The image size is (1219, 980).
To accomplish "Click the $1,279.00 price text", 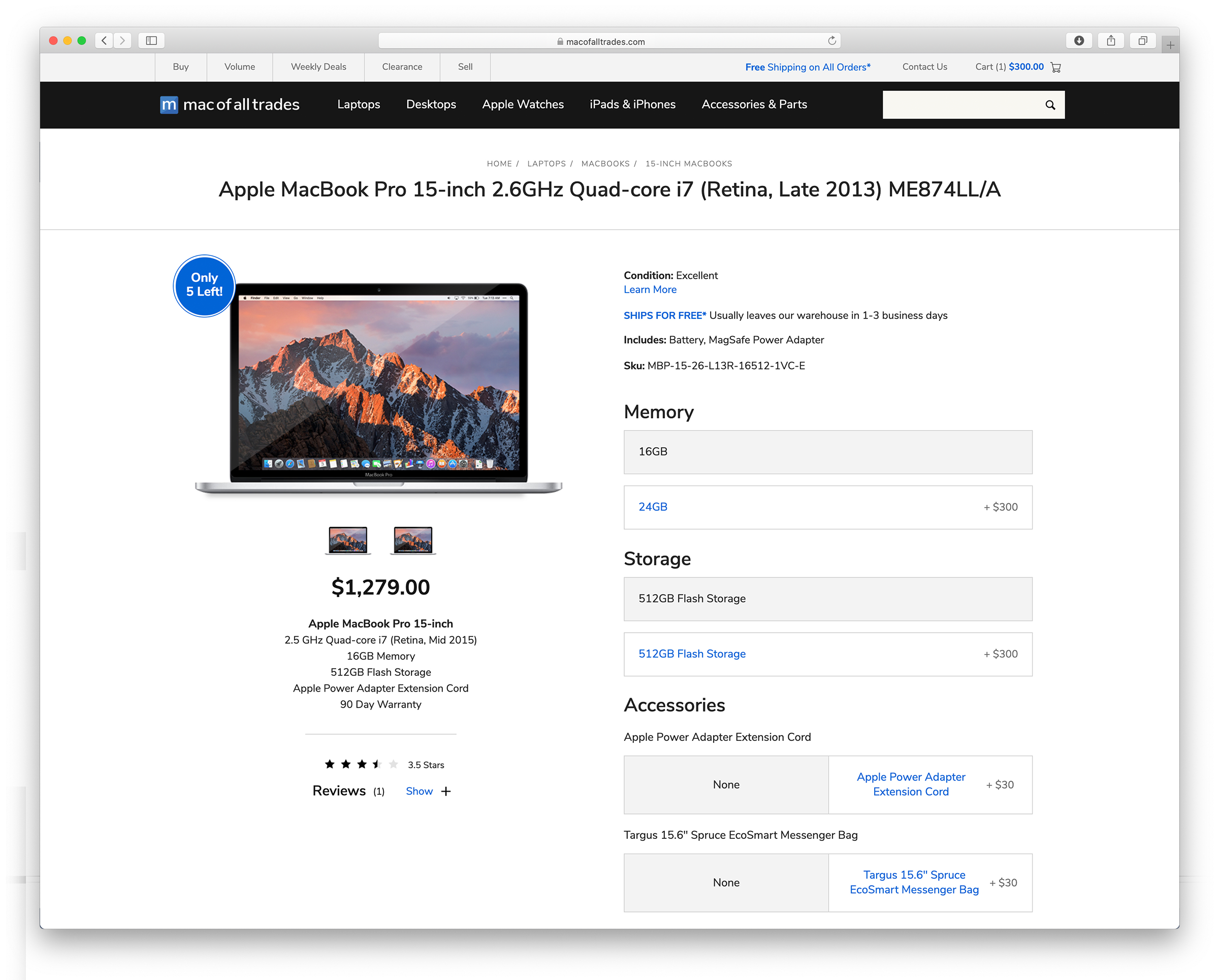I will click(x=380, y=588).
